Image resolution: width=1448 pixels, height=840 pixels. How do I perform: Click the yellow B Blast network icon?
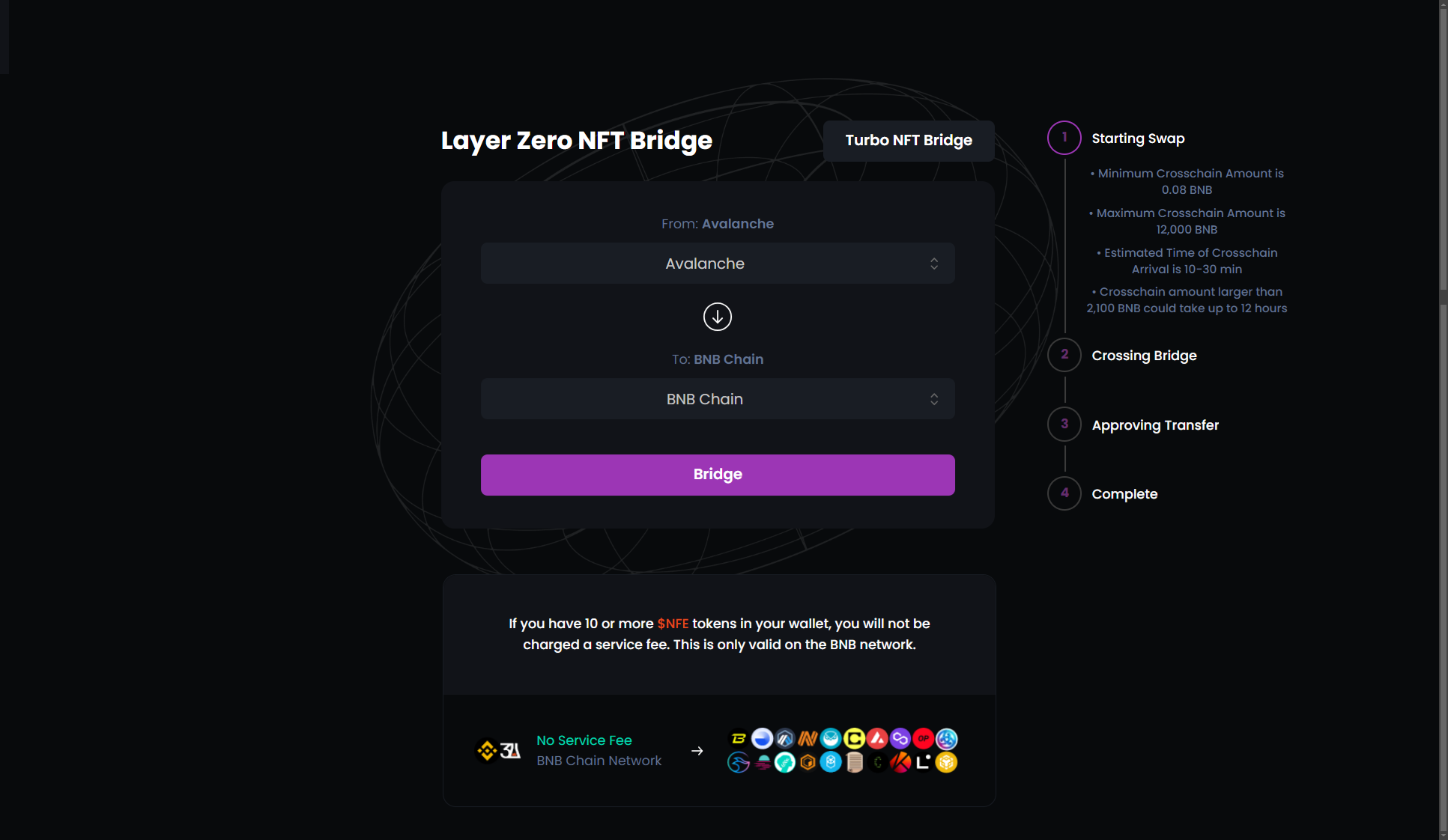(739, 739)
